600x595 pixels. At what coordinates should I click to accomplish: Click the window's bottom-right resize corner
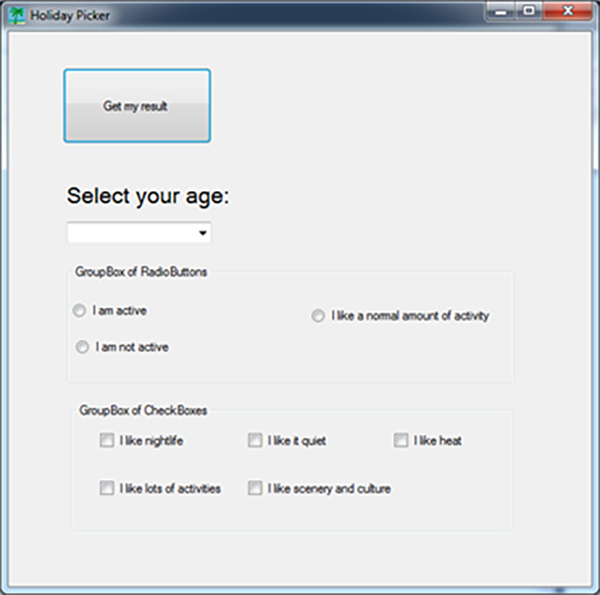pyautogui.click(x=594, y=589)
